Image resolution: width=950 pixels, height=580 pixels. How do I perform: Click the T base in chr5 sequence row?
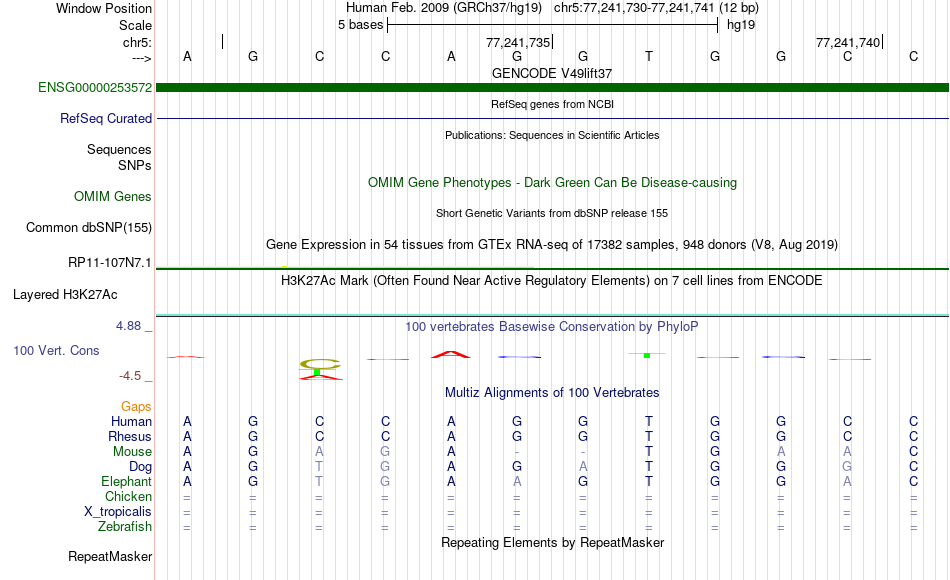(648, 56)
